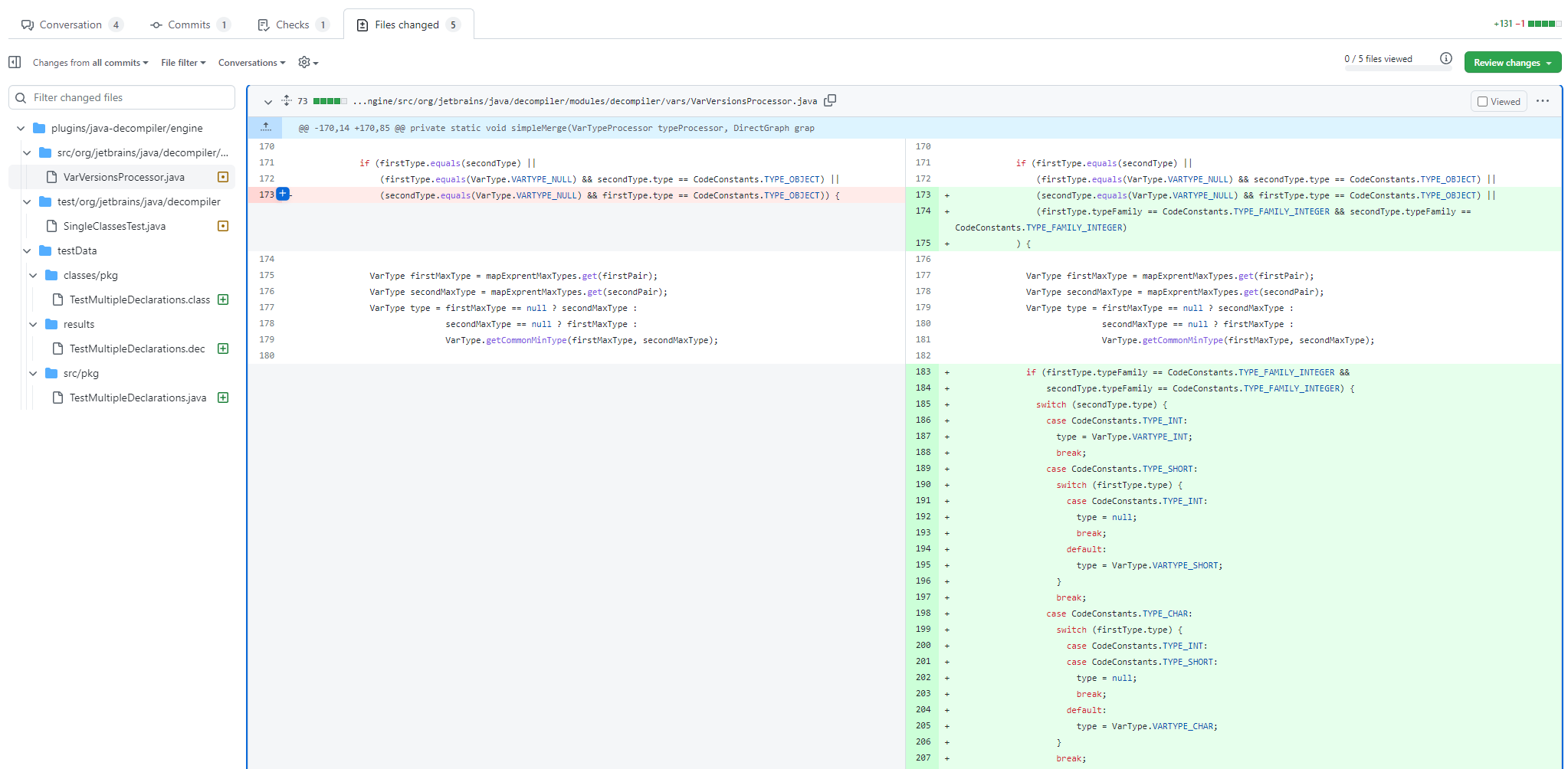Click modified marker for SingleClassesTest.java
Viewport: 1568px width, 769px height.
click(x=223, y=226)
